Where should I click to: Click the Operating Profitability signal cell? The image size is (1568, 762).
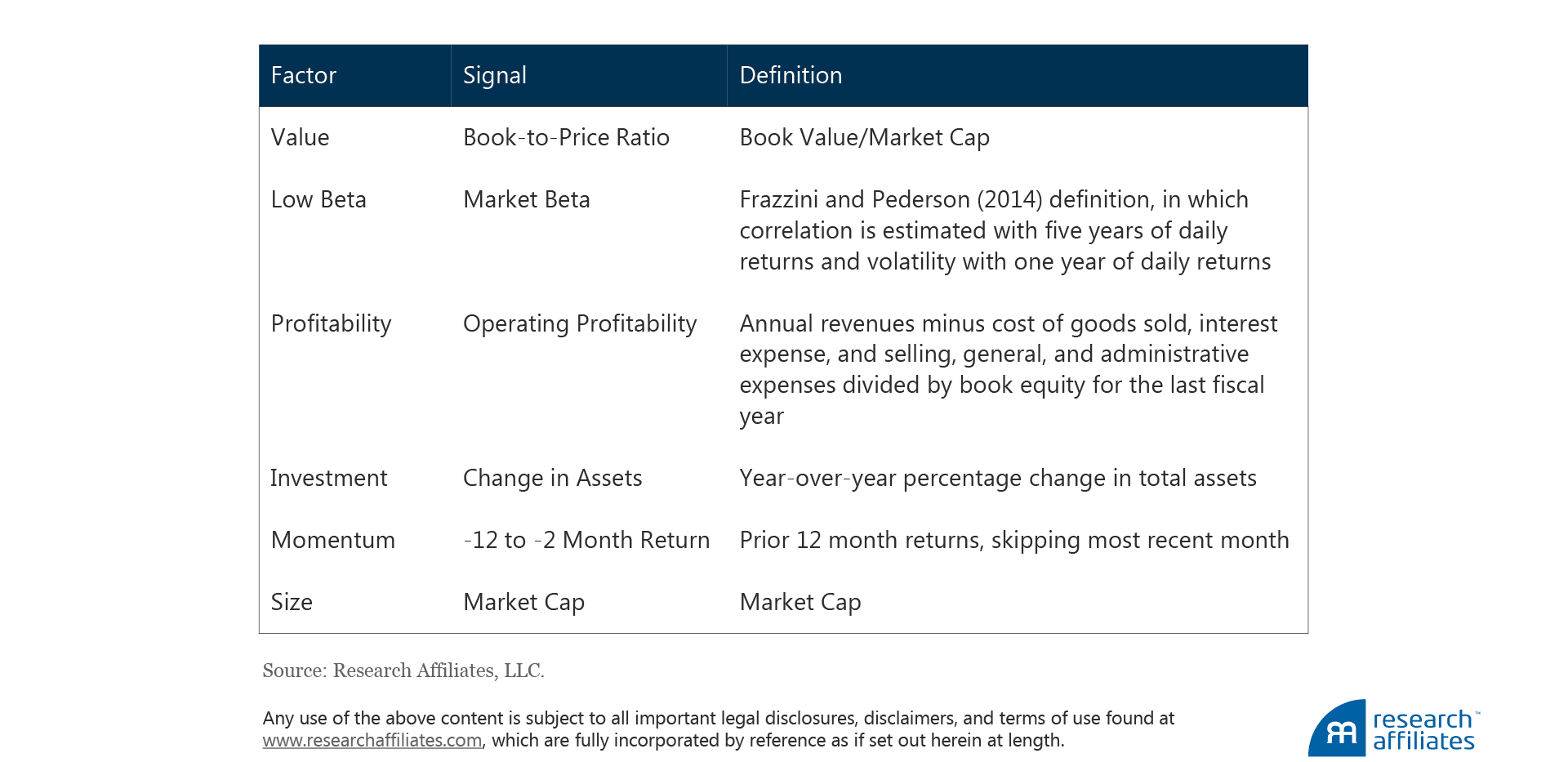tap(580, 323)
